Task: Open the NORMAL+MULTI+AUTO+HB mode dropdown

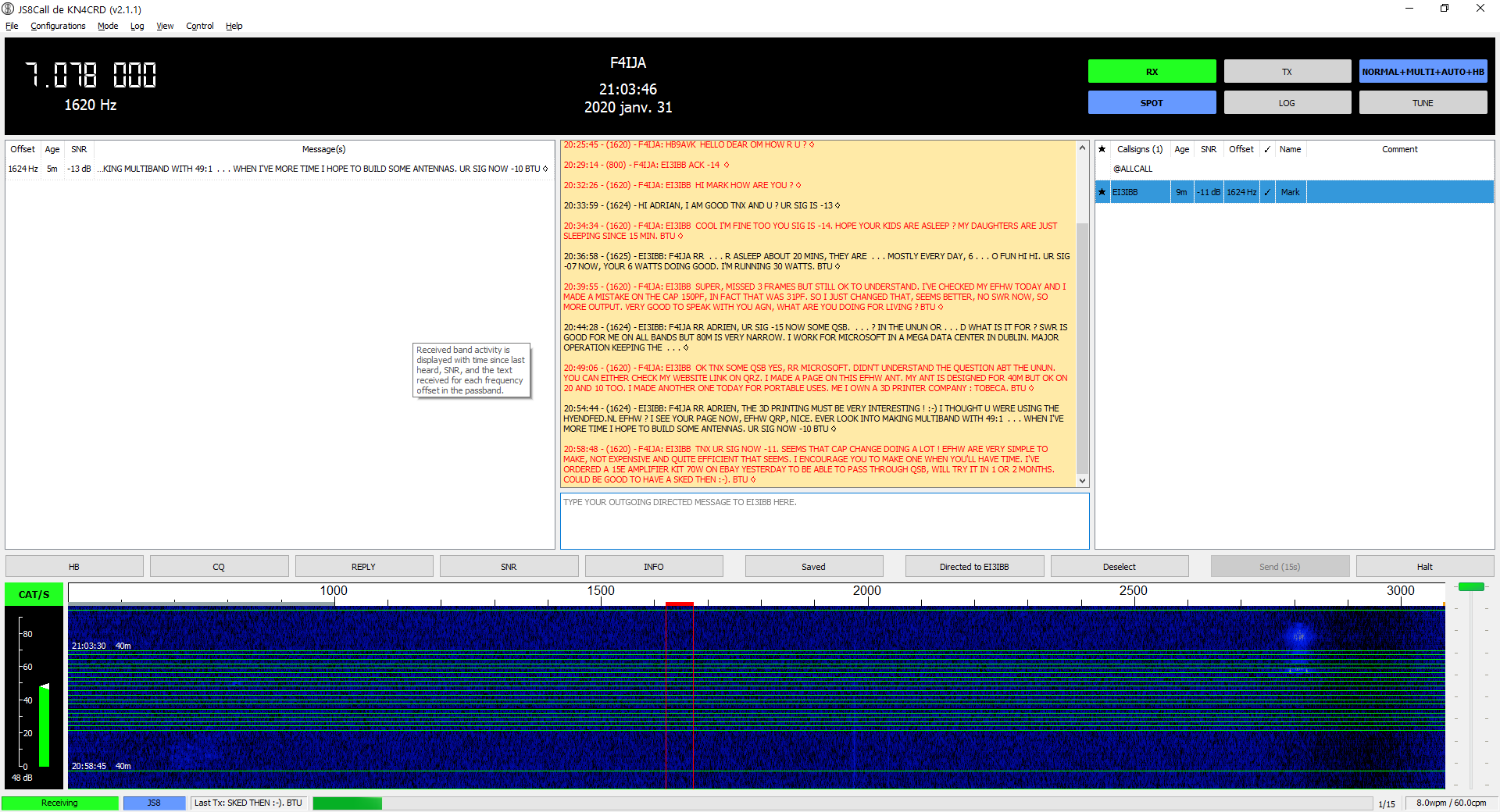Action: click(1422, 72)
